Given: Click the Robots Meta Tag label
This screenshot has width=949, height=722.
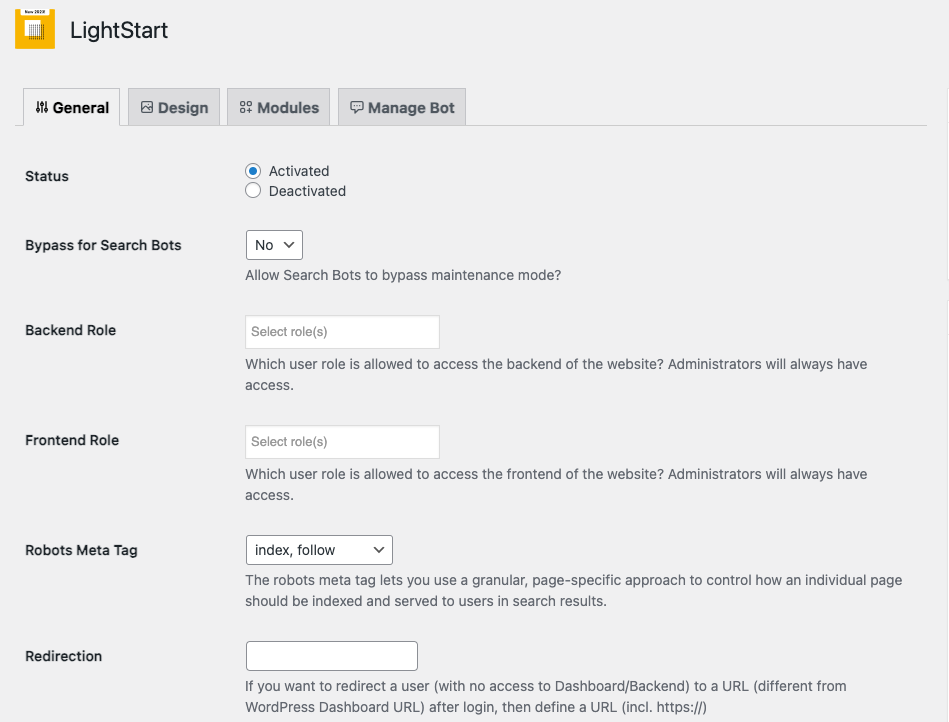Looking at the screenshot, I should 81,550.
